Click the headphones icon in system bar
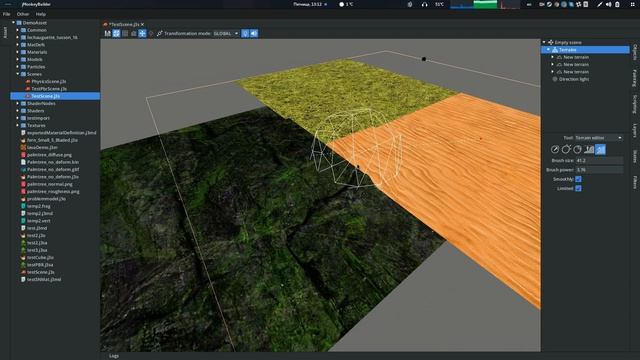The width and height of the screenshot is (640, 360). 424,4
